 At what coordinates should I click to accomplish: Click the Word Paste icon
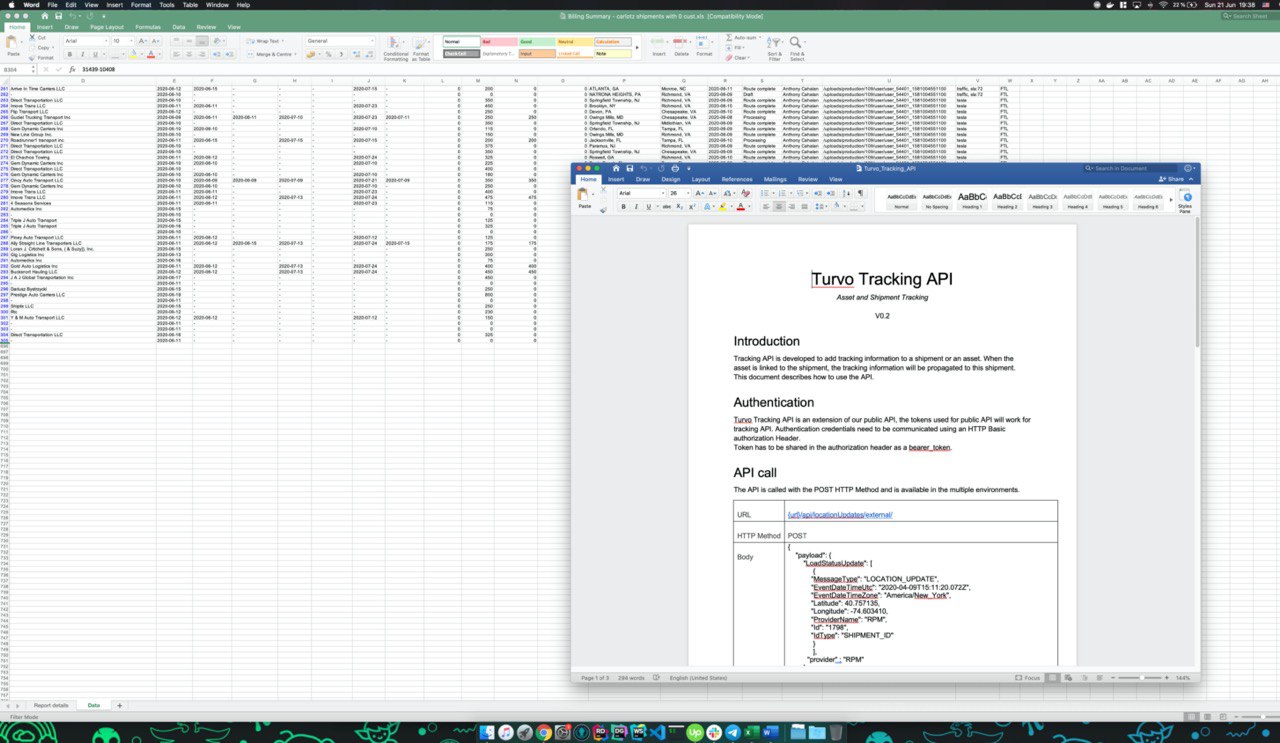(x=585, y=196)
